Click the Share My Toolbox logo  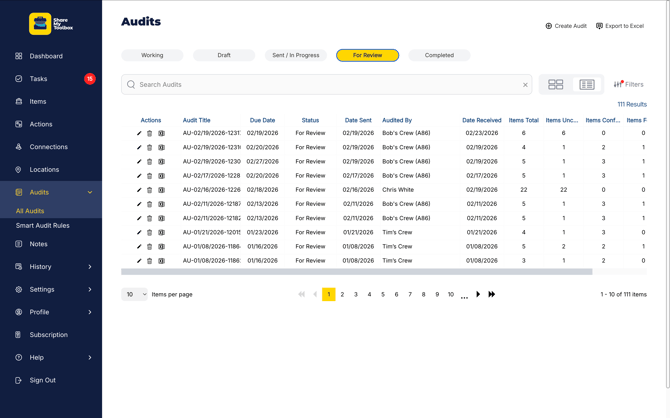51,24
